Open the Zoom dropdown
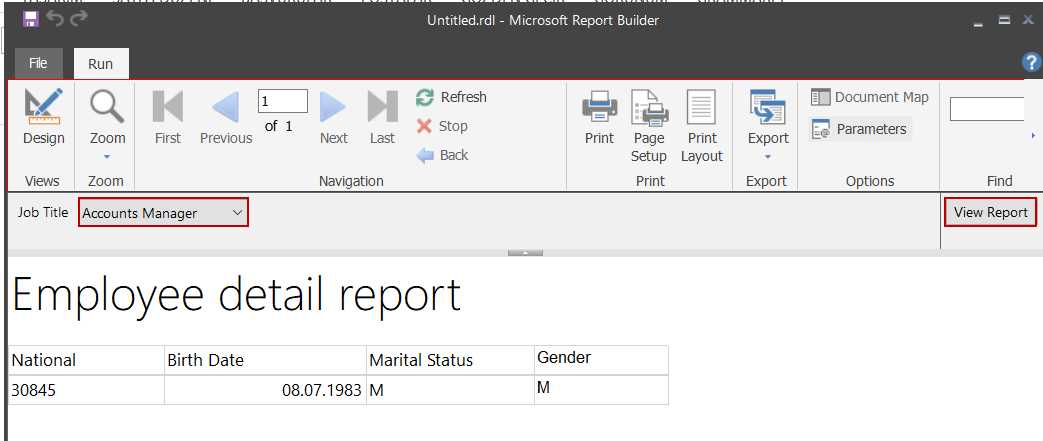1043x441 pixels. 107,123
